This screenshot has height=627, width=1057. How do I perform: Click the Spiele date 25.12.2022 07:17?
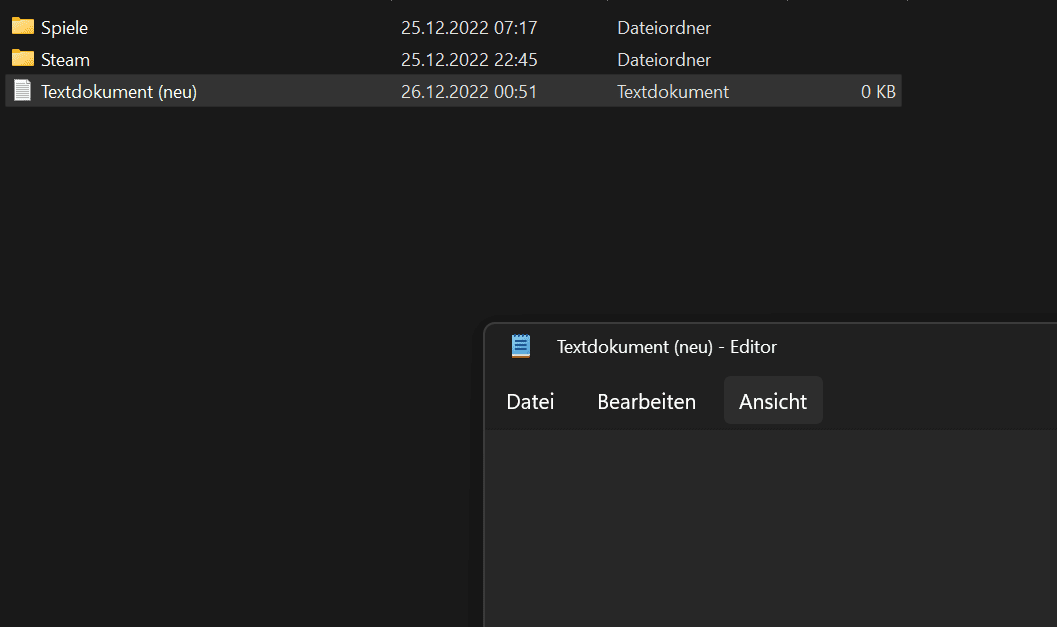pos(469,28)
